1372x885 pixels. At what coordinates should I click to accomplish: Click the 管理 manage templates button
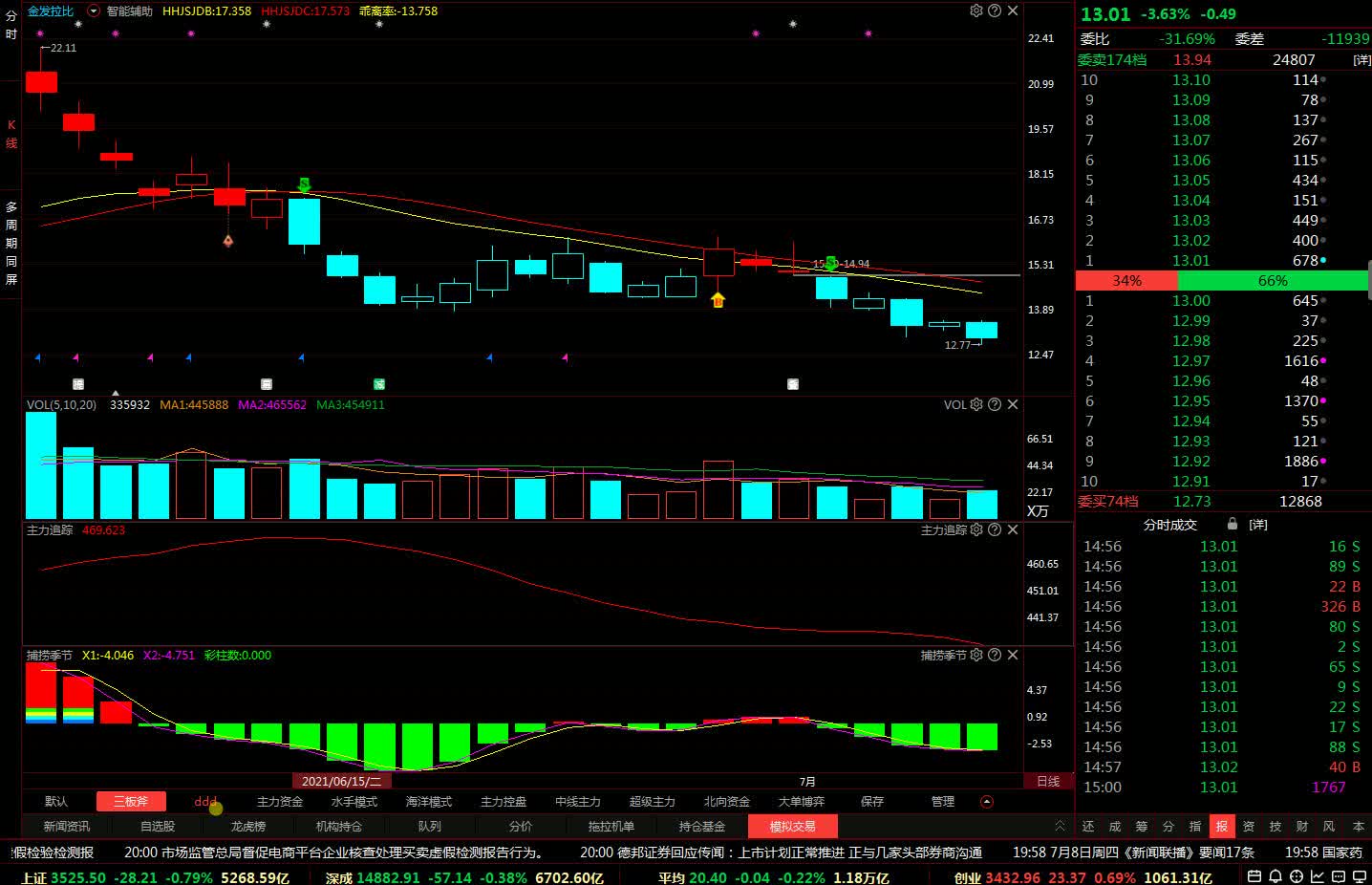pyautogui.click(x=943, y=802)
